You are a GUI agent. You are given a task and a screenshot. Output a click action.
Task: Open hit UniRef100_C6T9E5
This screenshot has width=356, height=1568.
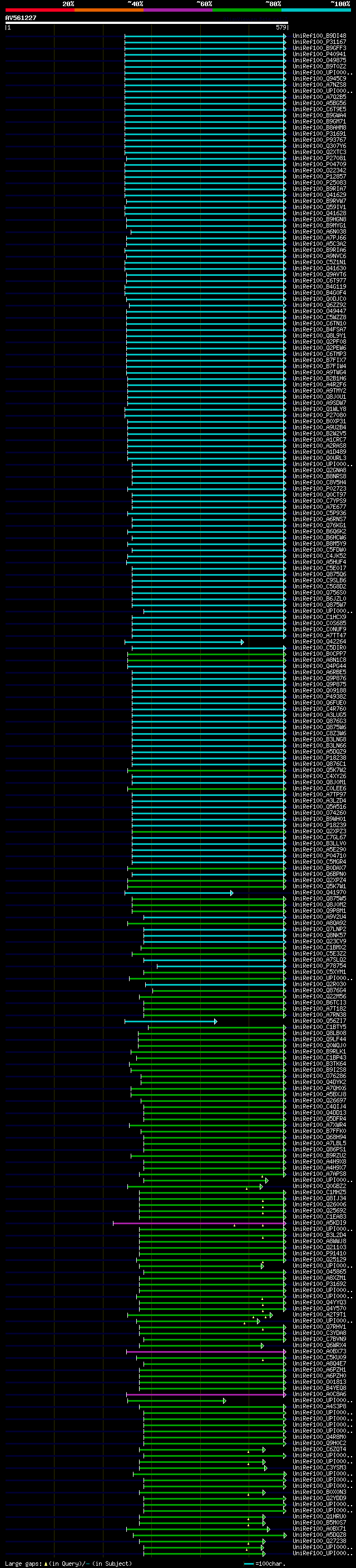pos(319,110)
